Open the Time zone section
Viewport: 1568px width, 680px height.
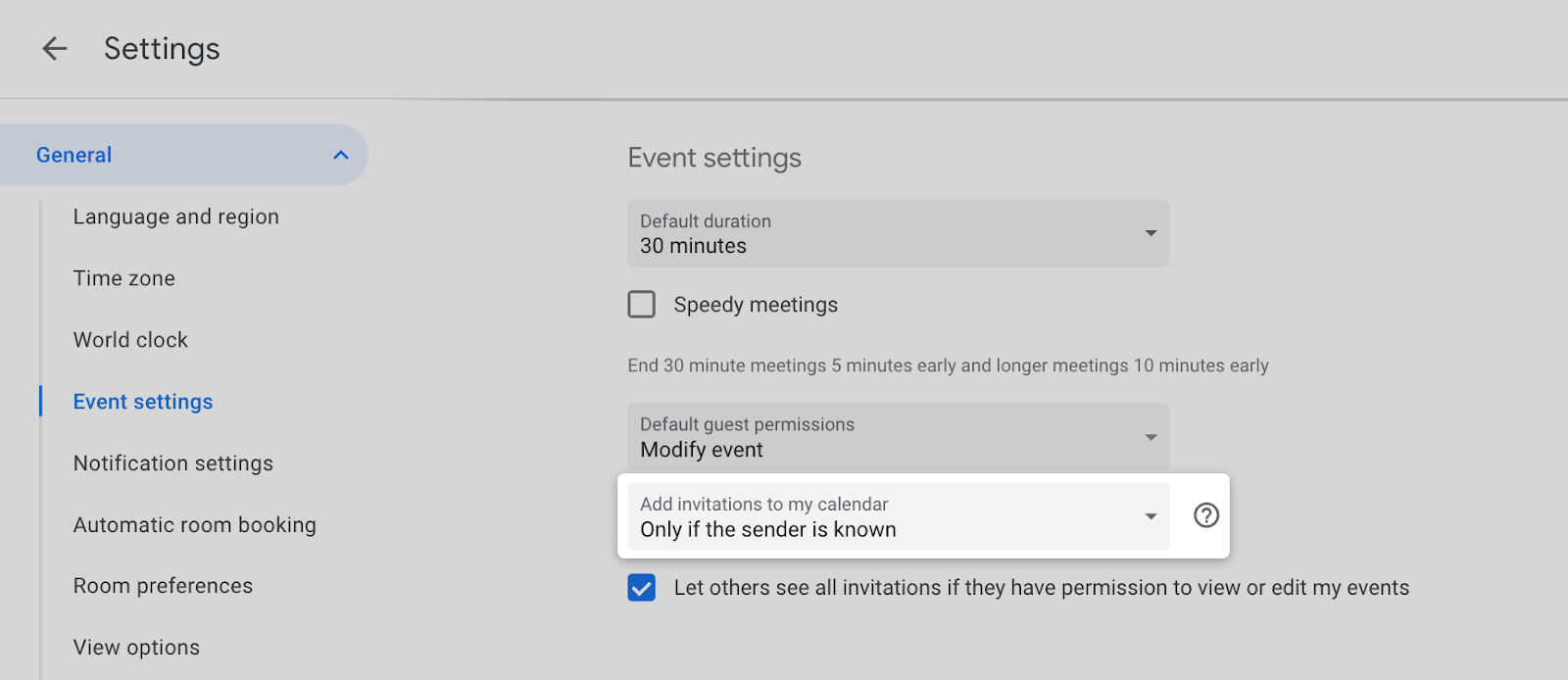123,278
